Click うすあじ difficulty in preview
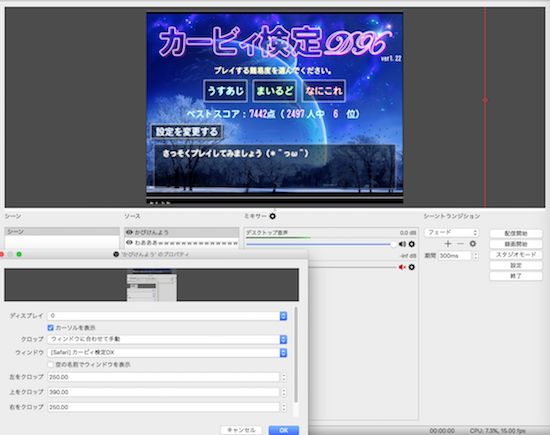 (226, 91)
